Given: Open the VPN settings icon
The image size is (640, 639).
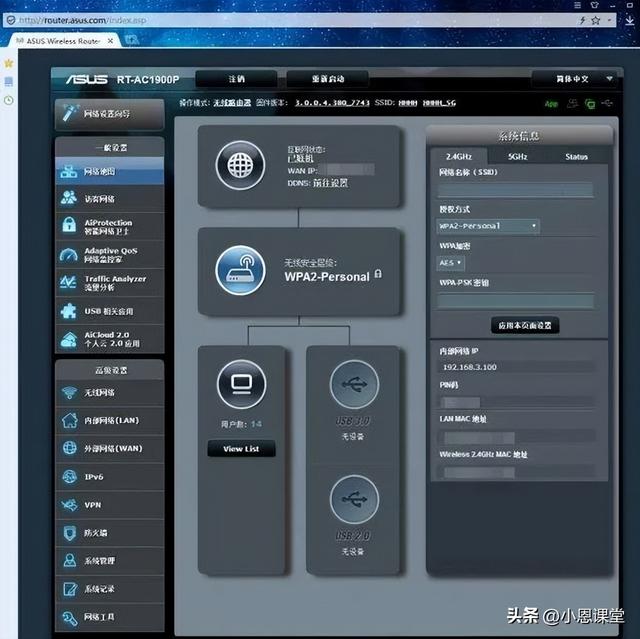Looking at the screenshot, I should tap(69, 505).
